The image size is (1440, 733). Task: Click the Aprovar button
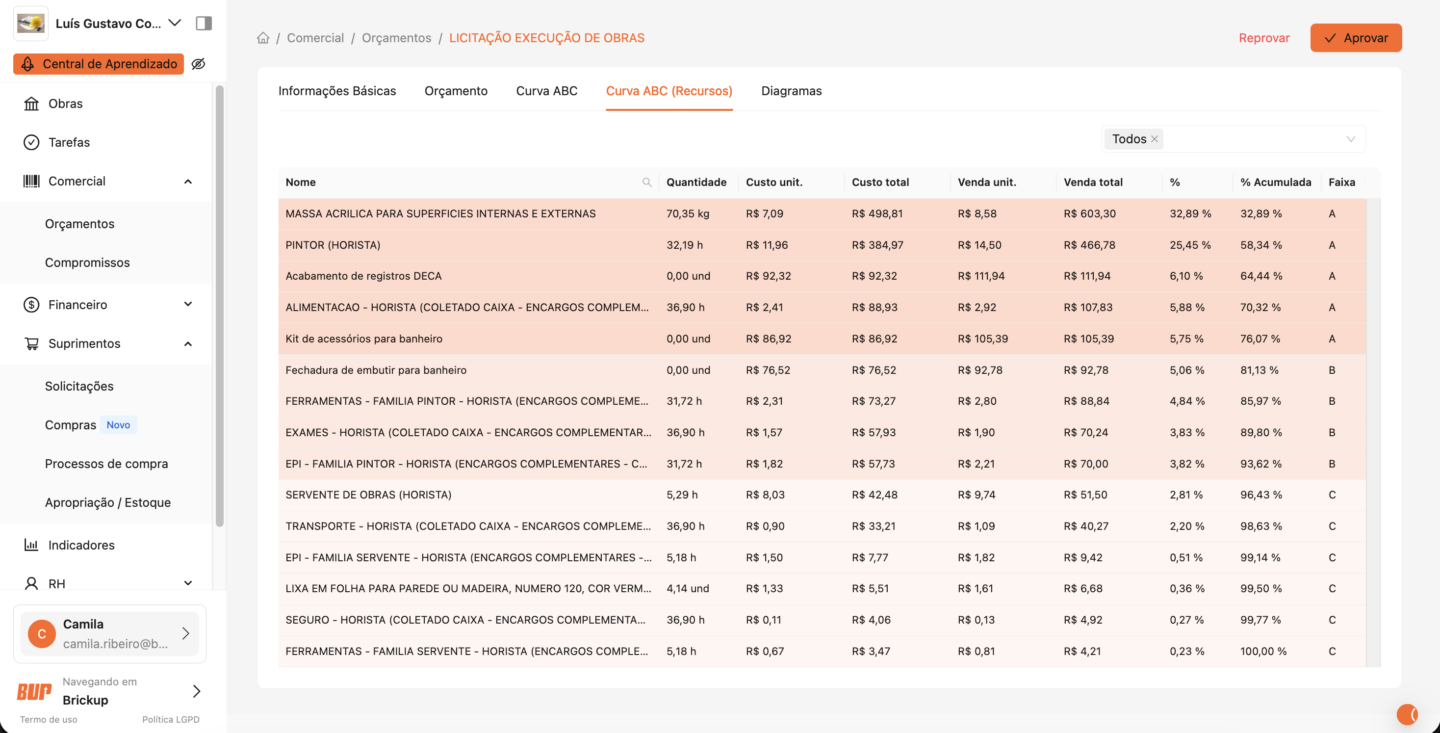click(1356, 38)
